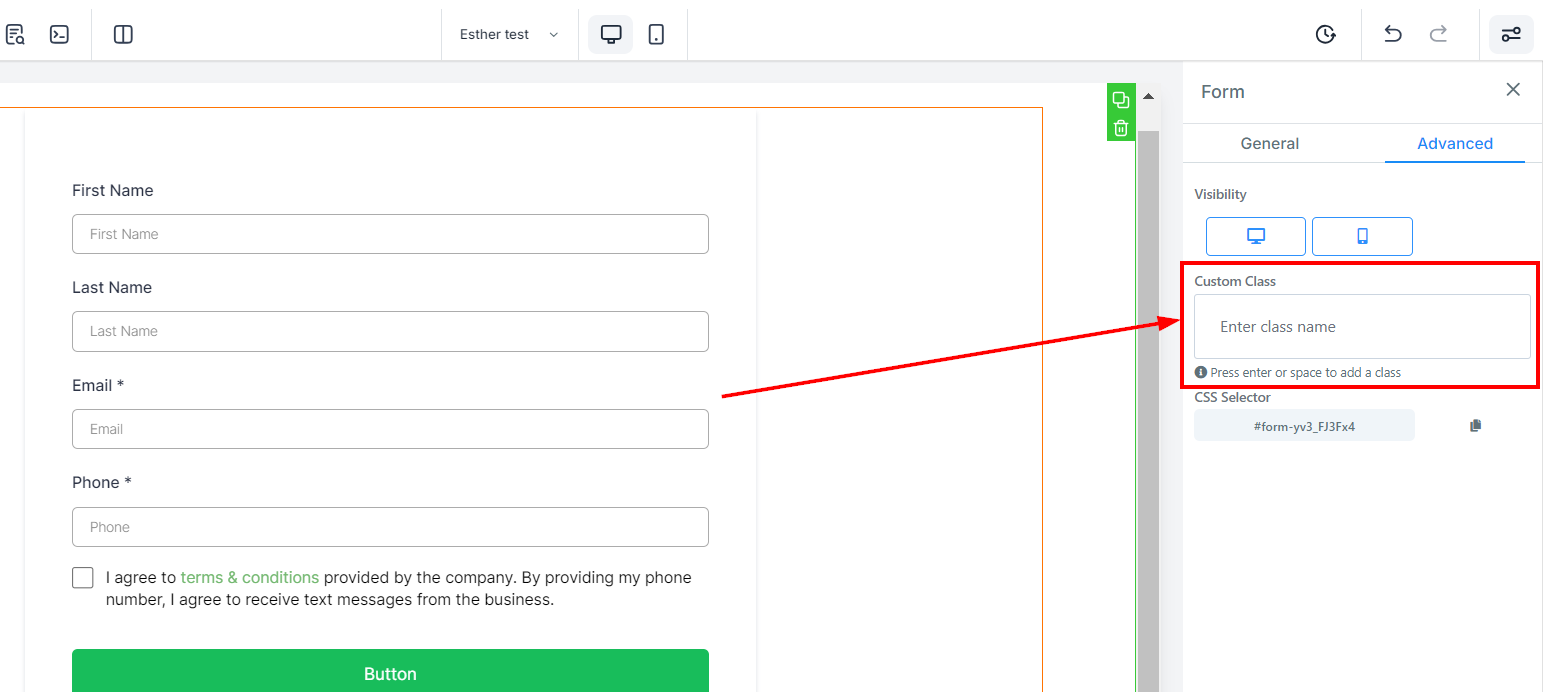The height and width of the screenshot is (692, 1543).
Task: Switch to the General tab
Action: [1270, 143]
